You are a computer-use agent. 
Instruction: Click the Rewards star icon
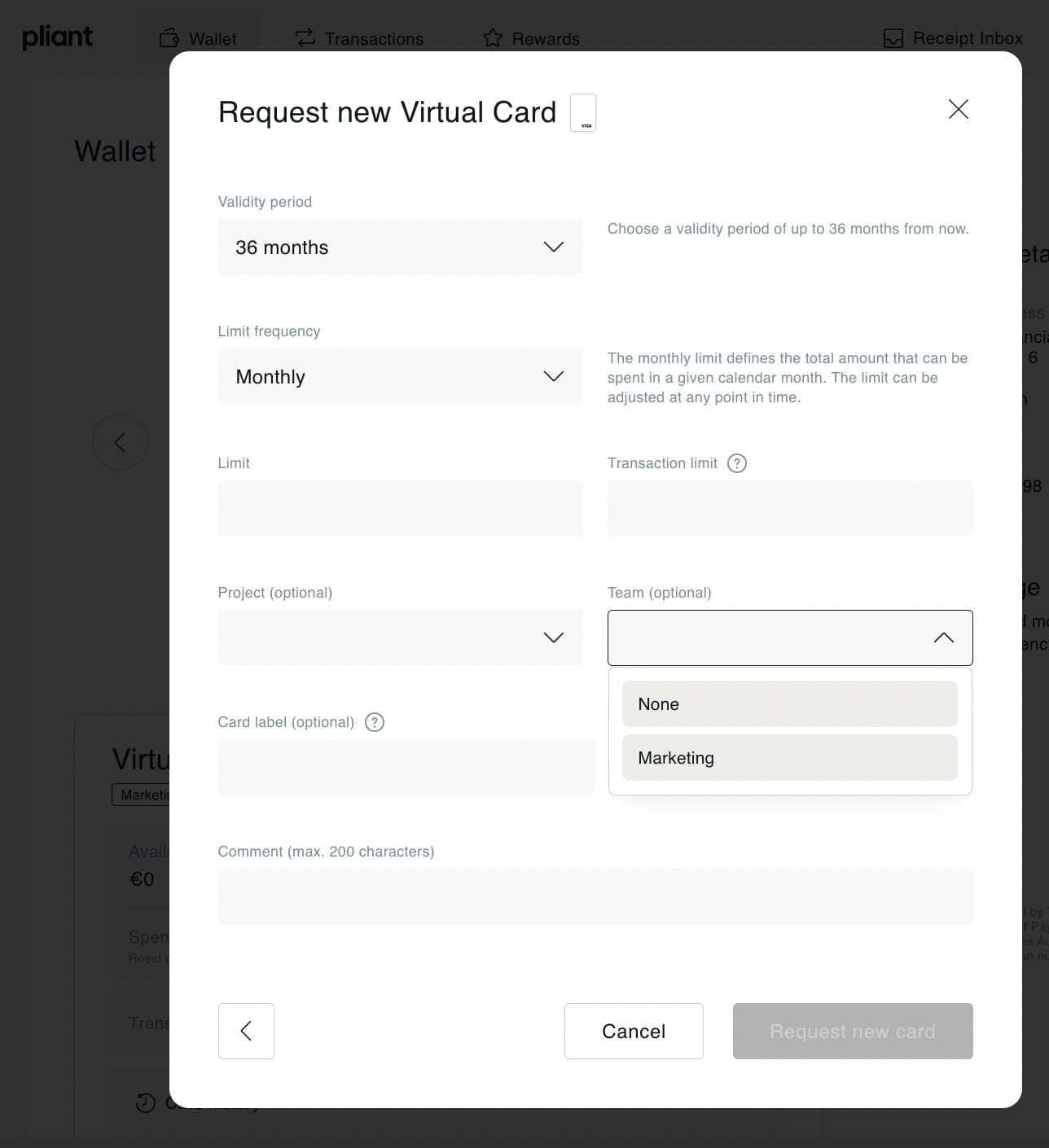(493, 37)
